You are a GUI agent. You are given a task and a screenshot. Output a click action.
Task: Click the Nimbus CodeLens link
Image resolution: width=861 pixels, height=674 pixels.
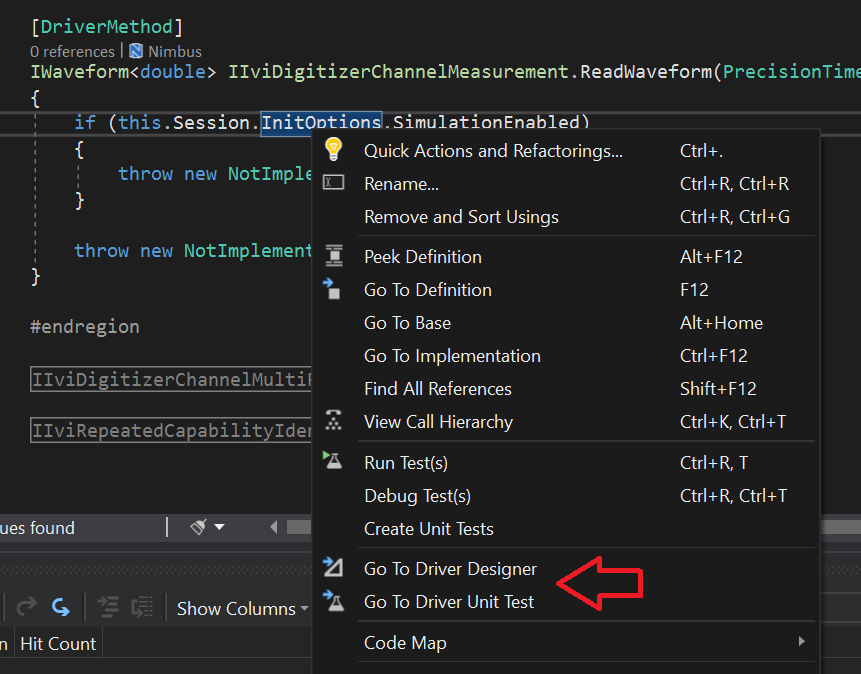(175, 52)
